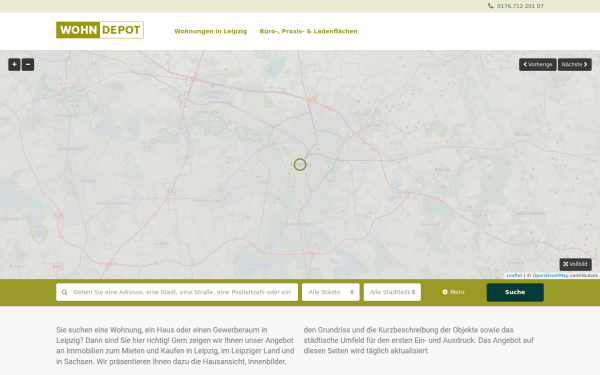The image size is (600, 375).
Task: Zoom out of the map
Action: tap(28, 64)
